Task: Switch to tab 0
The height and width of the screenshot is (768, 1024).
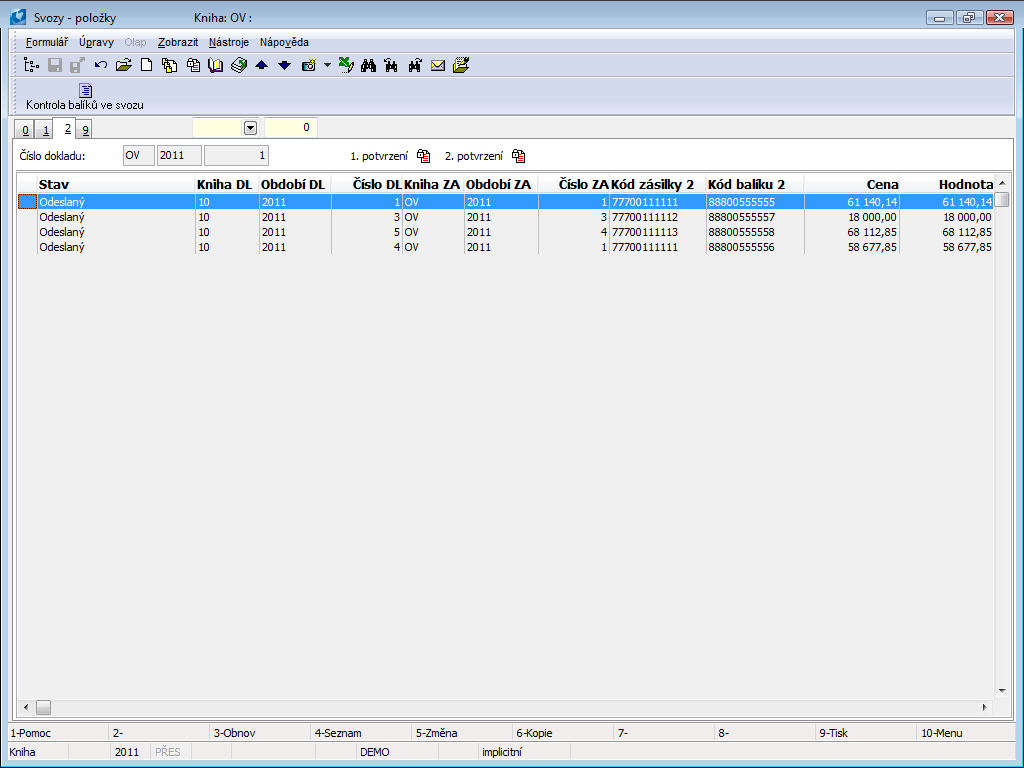Action: 26,130
